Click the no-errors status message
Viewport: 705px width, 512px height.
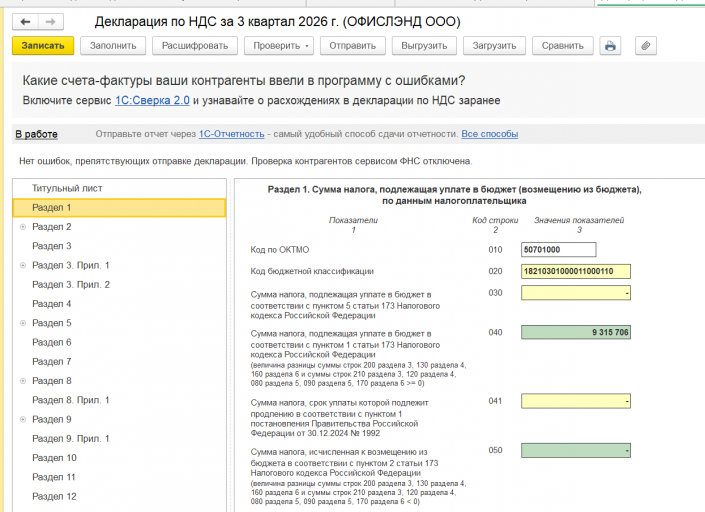245,161
